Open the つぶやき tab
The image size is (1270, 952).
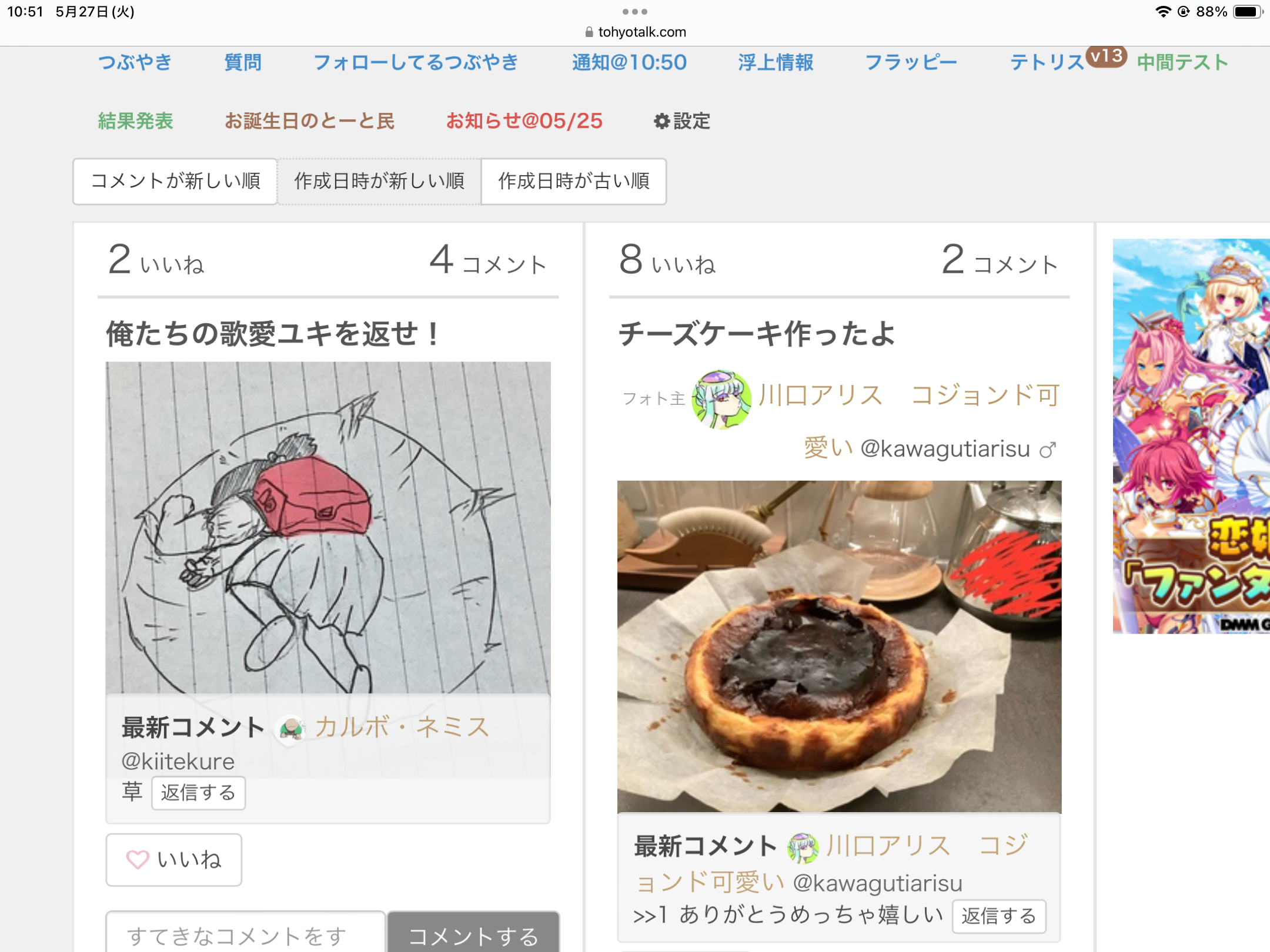tap(135, 62)
